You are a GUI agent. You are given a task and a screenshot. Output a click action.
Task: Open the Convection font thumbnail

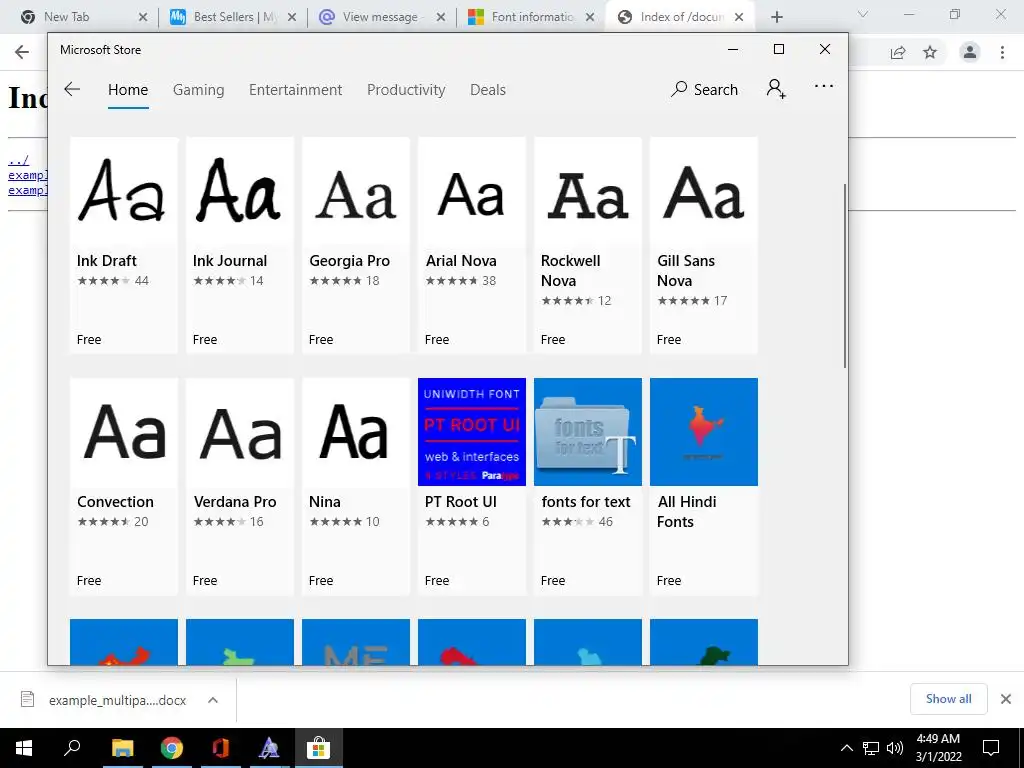click(123, 432)
